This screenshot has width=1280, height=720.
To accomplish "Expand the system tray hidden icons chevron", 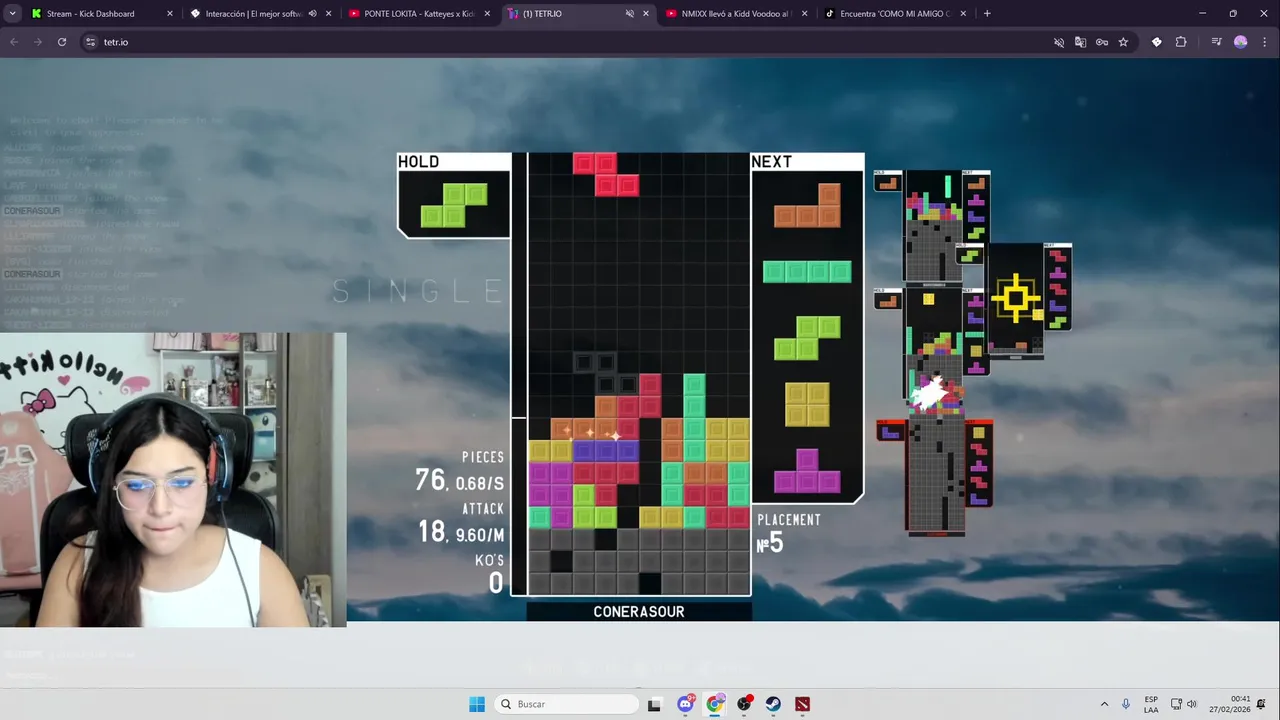I will point(1104,704).
